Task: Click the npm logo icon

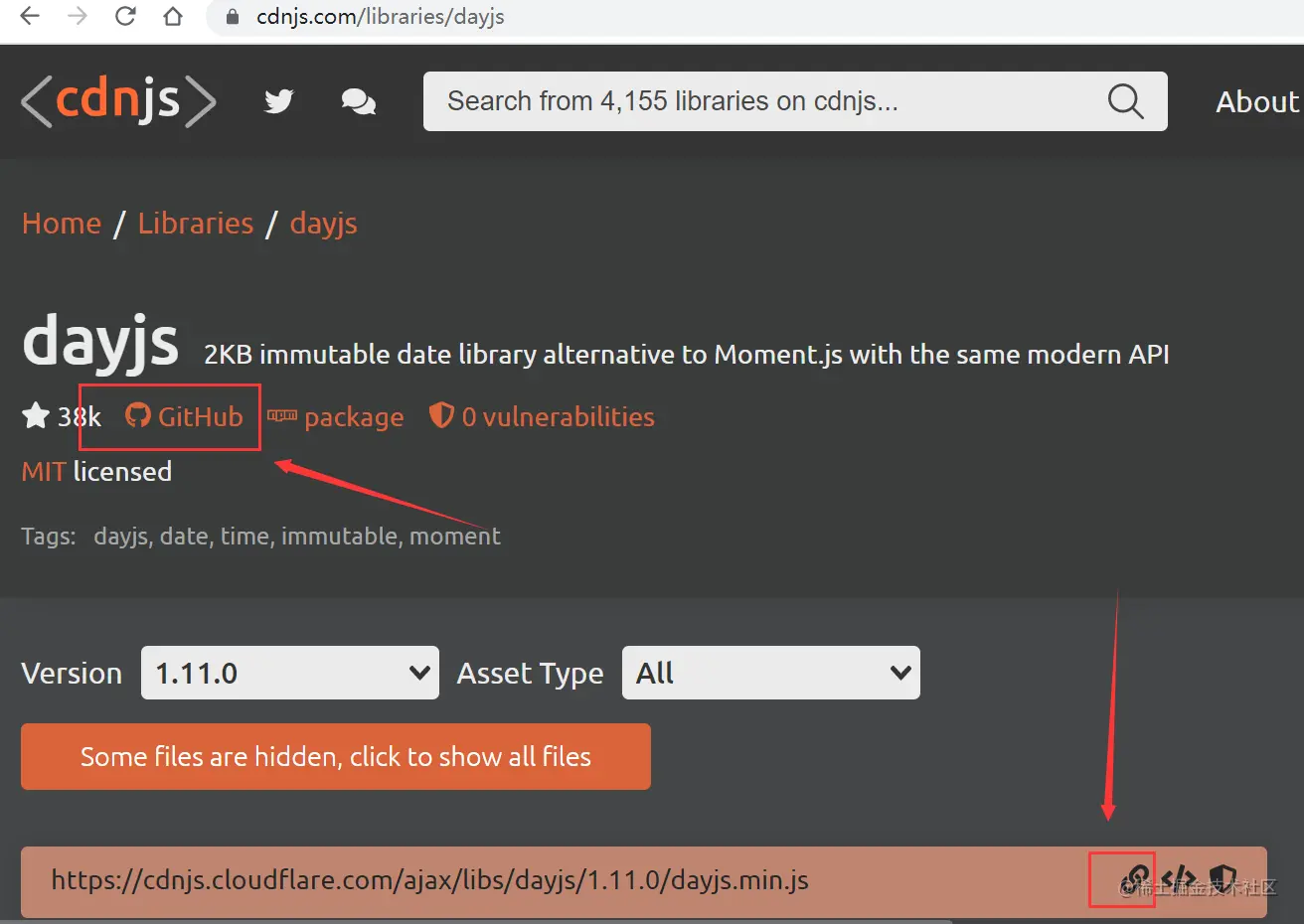Action: (x=282, y=416)
